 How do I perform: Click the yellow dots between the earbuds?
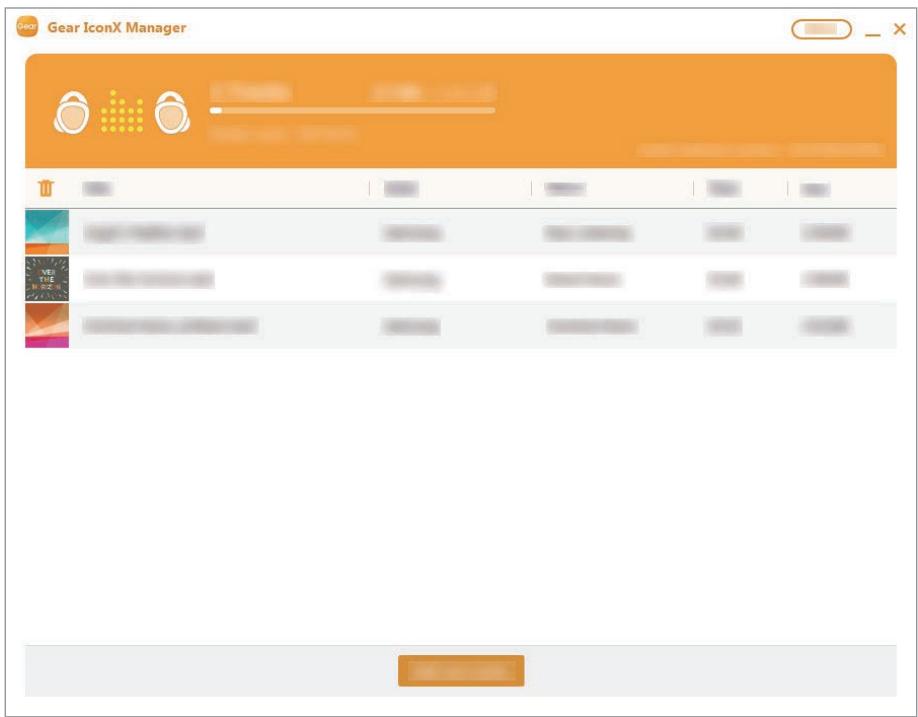tap(122, 111)
